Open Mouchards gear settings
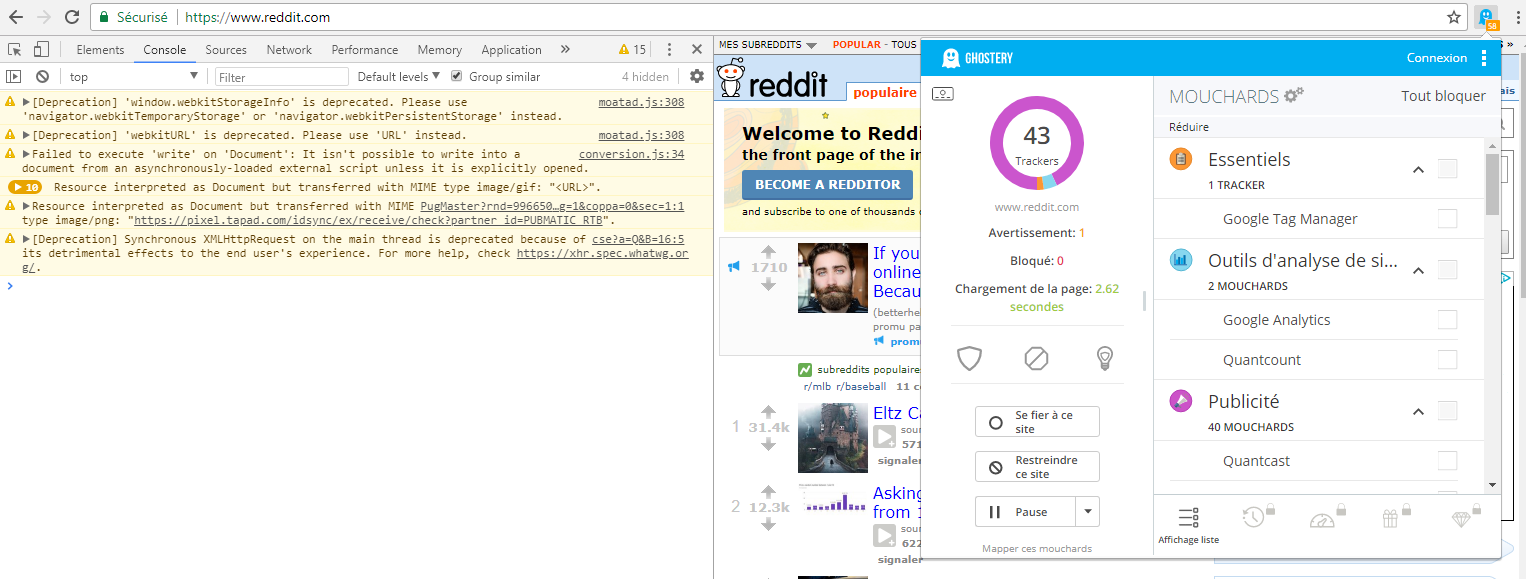 point(1294,95)
